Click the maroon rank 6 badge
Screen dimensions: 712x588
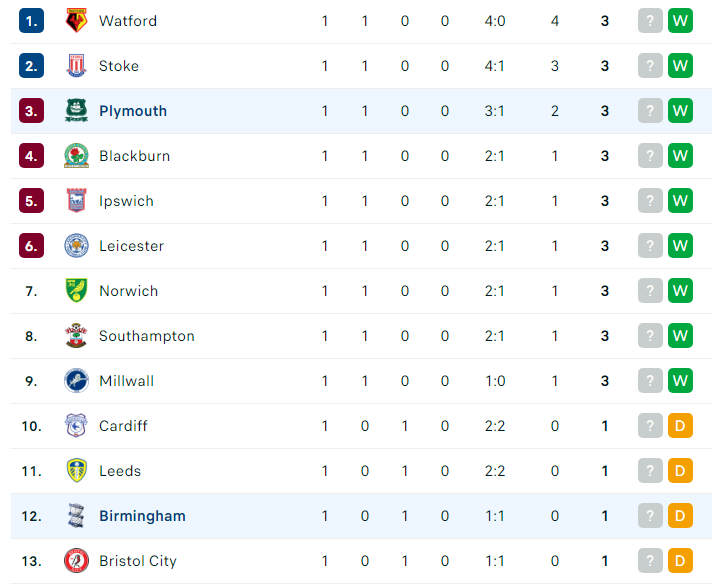pos(31,246)
